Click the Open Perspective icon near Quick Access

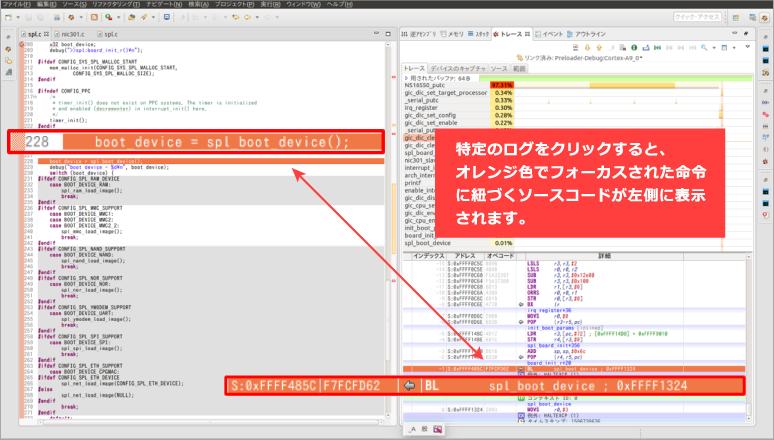click(x=736, y=17)
